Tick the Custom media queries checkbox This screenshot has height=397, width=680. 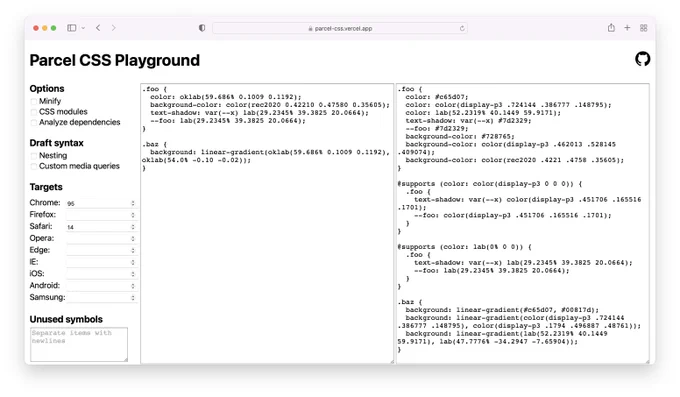[x=34, y=166]
